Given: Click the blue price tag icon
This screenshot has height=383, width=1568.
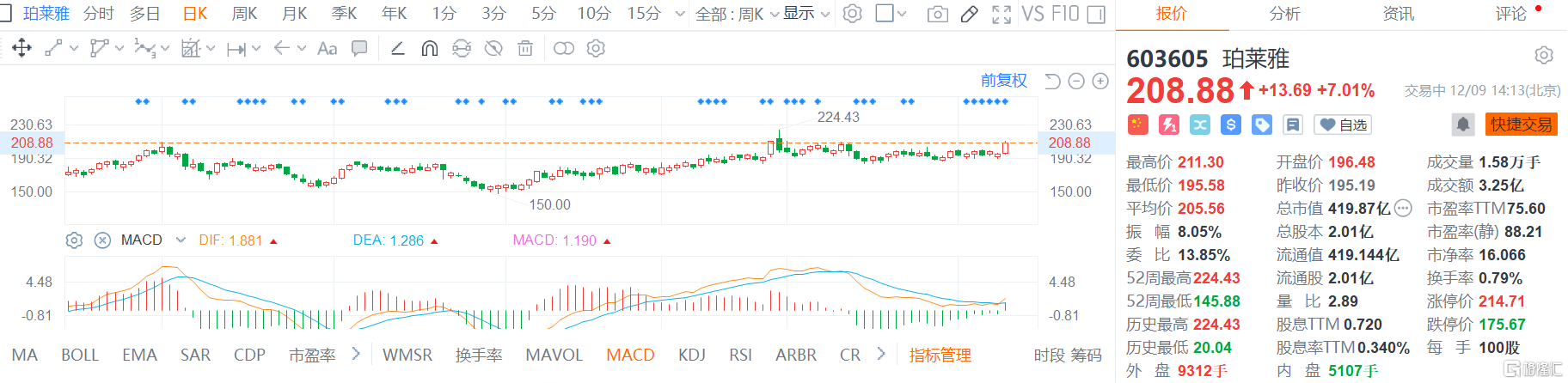Looking at the screenshot, I should pyautogui.click(x=1262, y=125).
